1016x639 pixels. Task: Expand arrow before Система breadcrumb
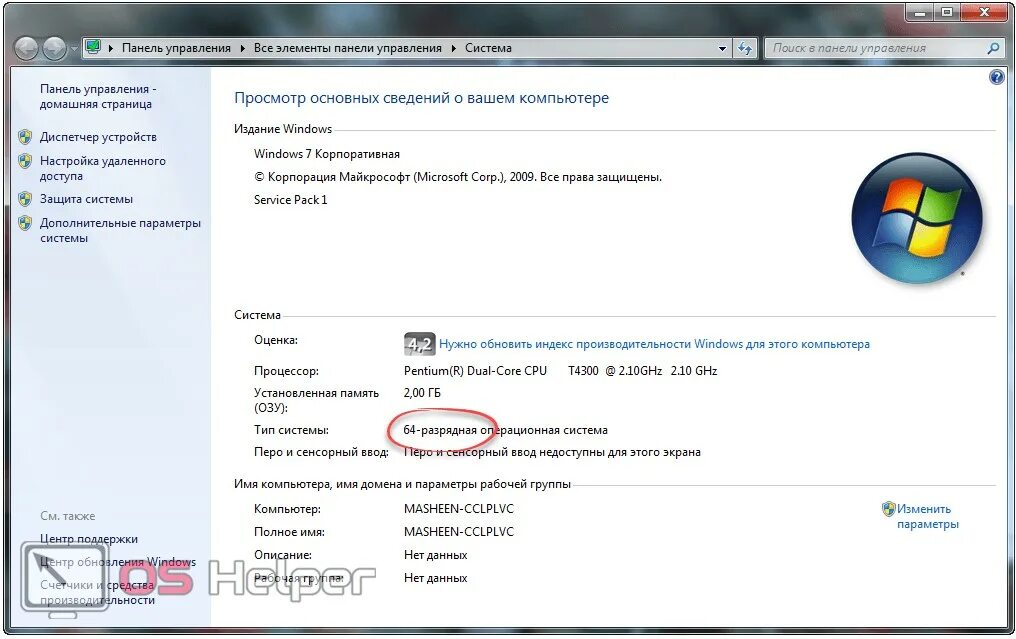pyautogui.click(x=453, y=48)
